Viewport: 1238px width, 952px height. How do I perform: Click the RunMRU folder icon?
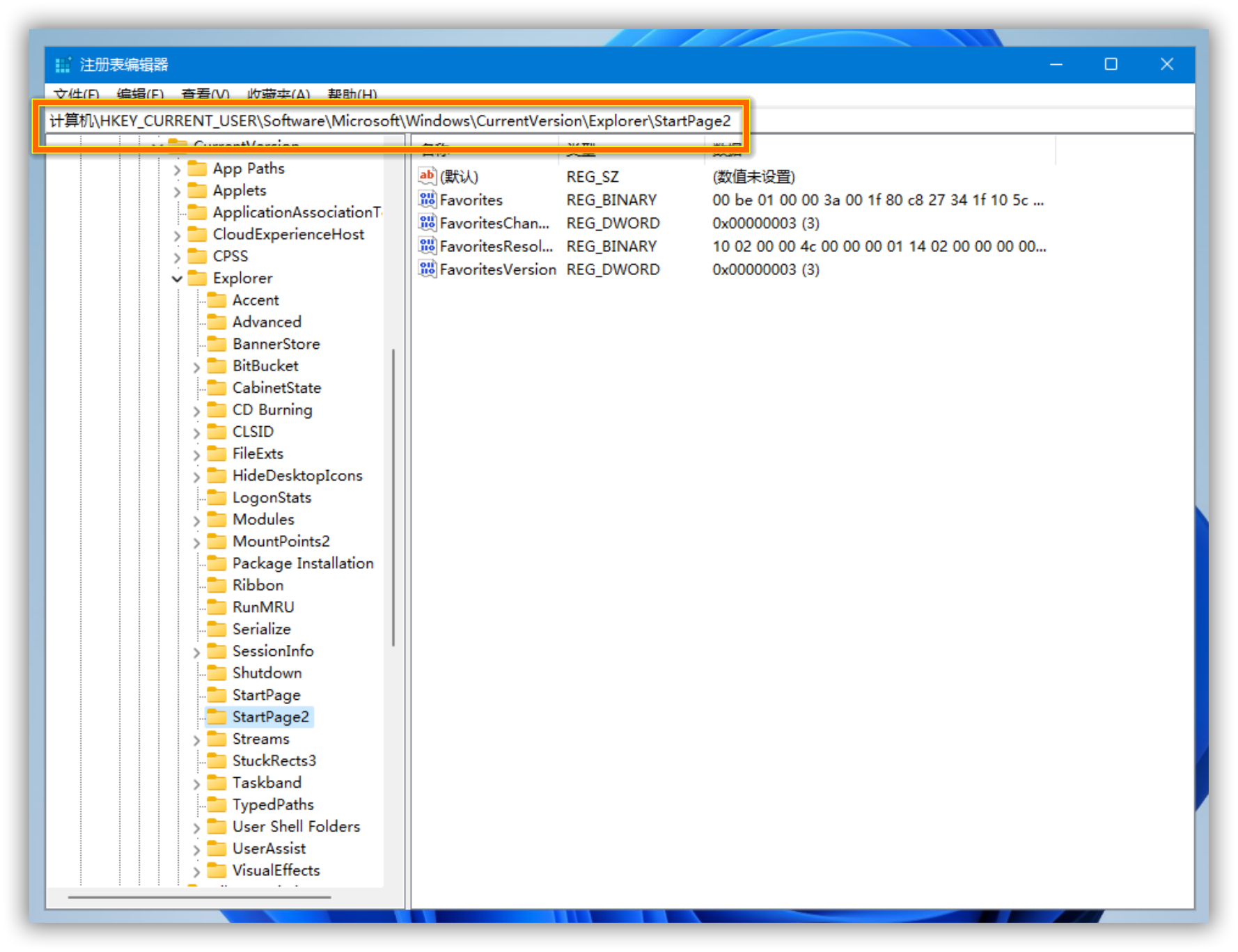(x=217, y=607)
